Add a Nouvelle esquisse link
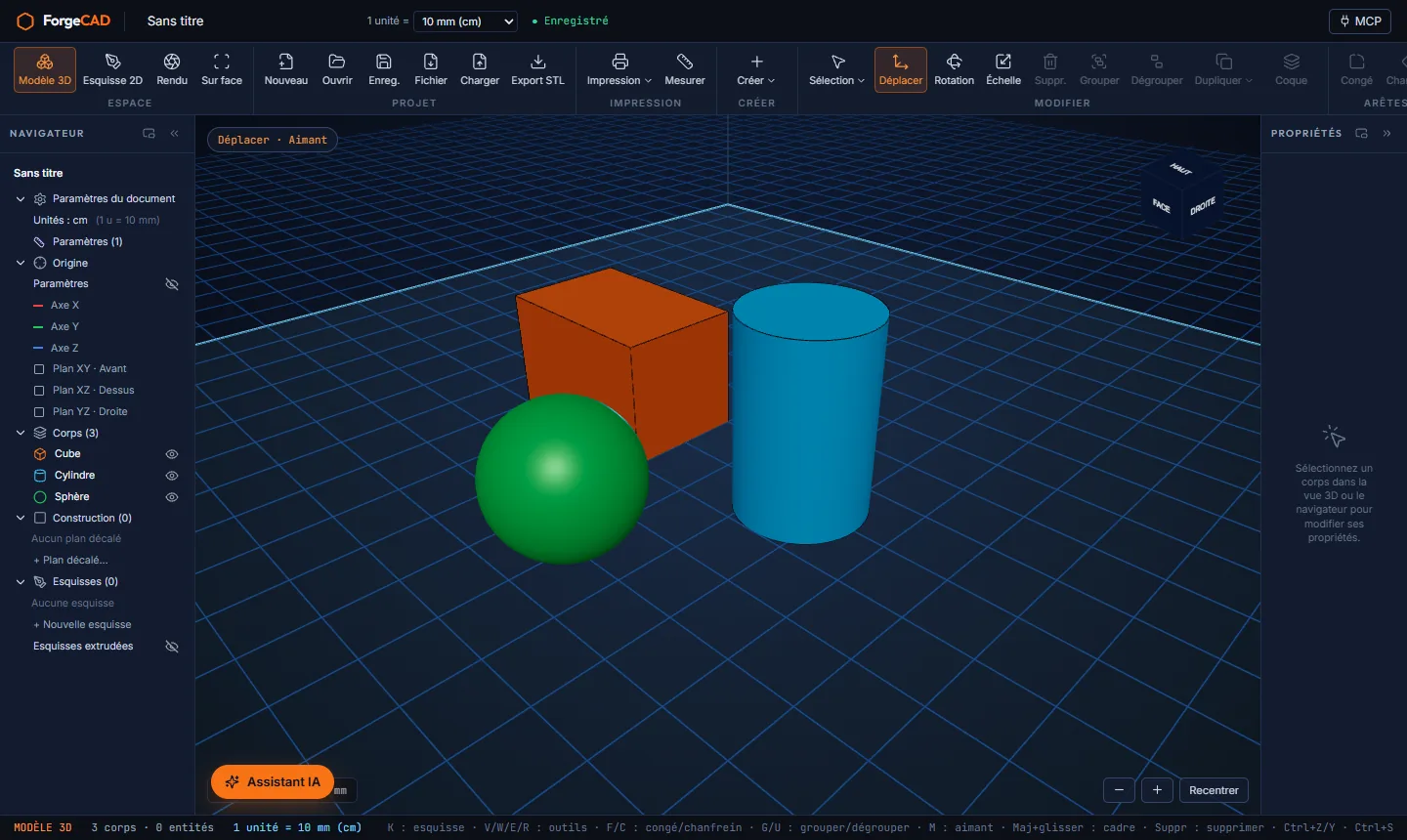 click(x=82, y=625)
